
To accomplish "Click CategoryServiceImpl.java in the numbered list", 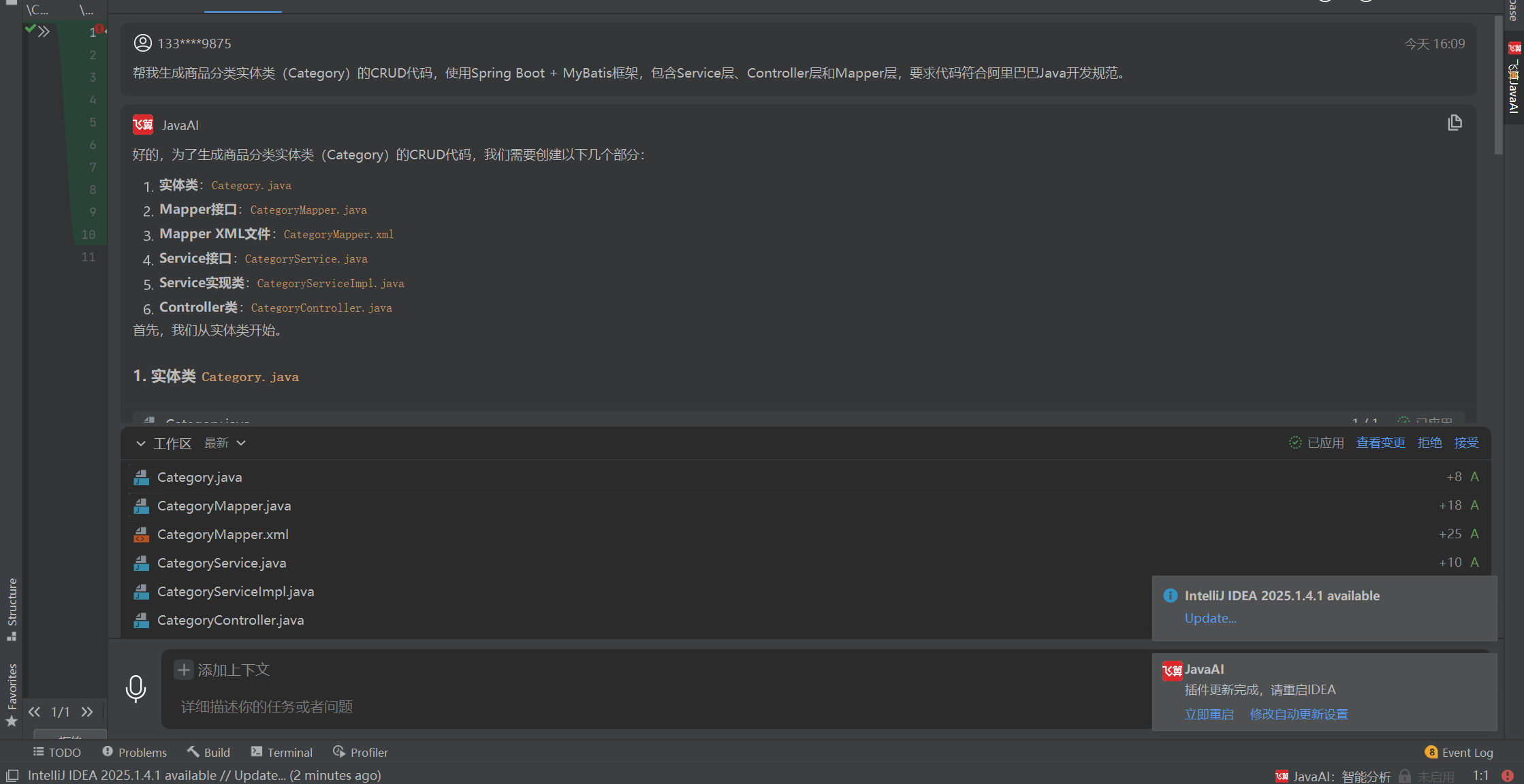I will coord(330,283).
